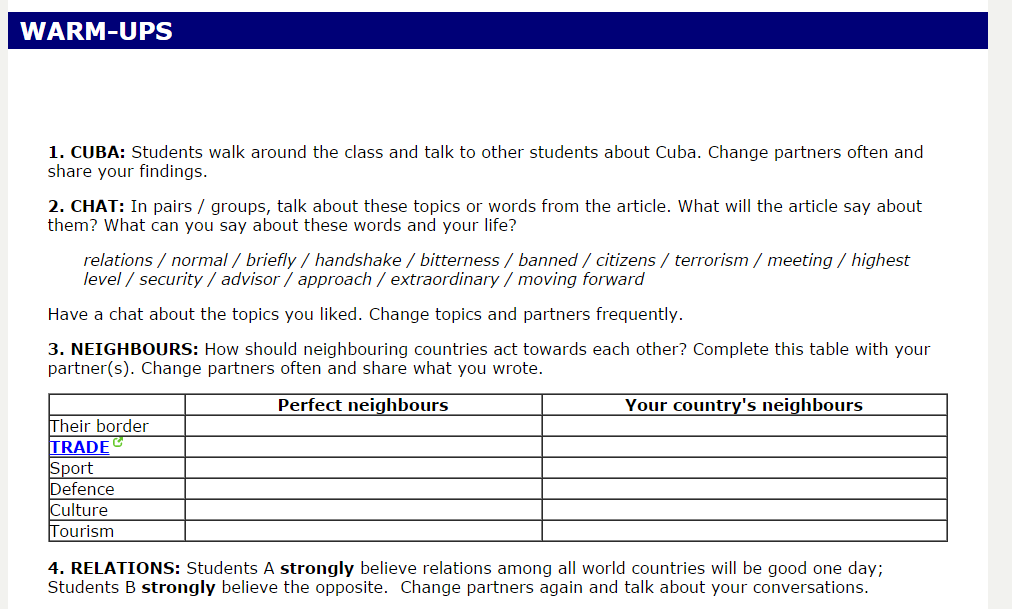The width and height of the screenshot is (1012, 609).
Task: Select the Your country's neighbours cell for Tourism
Action: tap(744, 531)
